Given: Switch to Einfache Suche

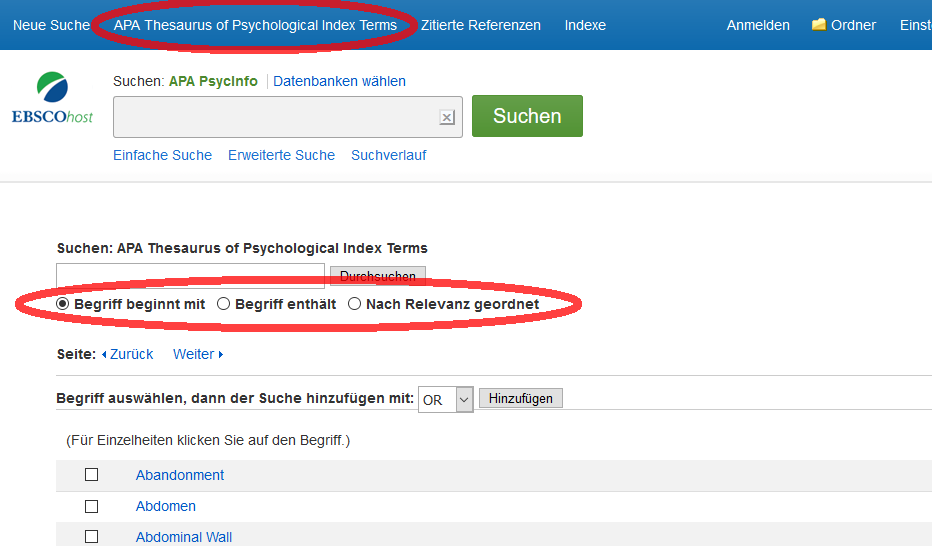Looking at the screenshot, I should click(162, 155).
